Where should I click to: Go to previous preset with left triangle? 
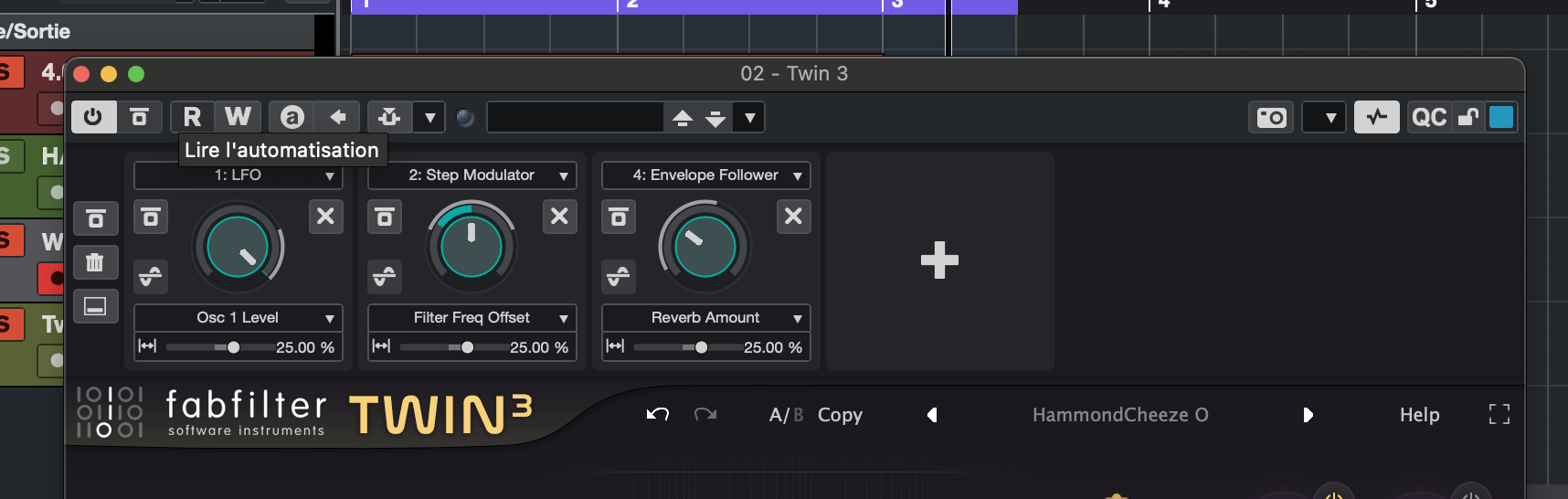pos(932,415)
